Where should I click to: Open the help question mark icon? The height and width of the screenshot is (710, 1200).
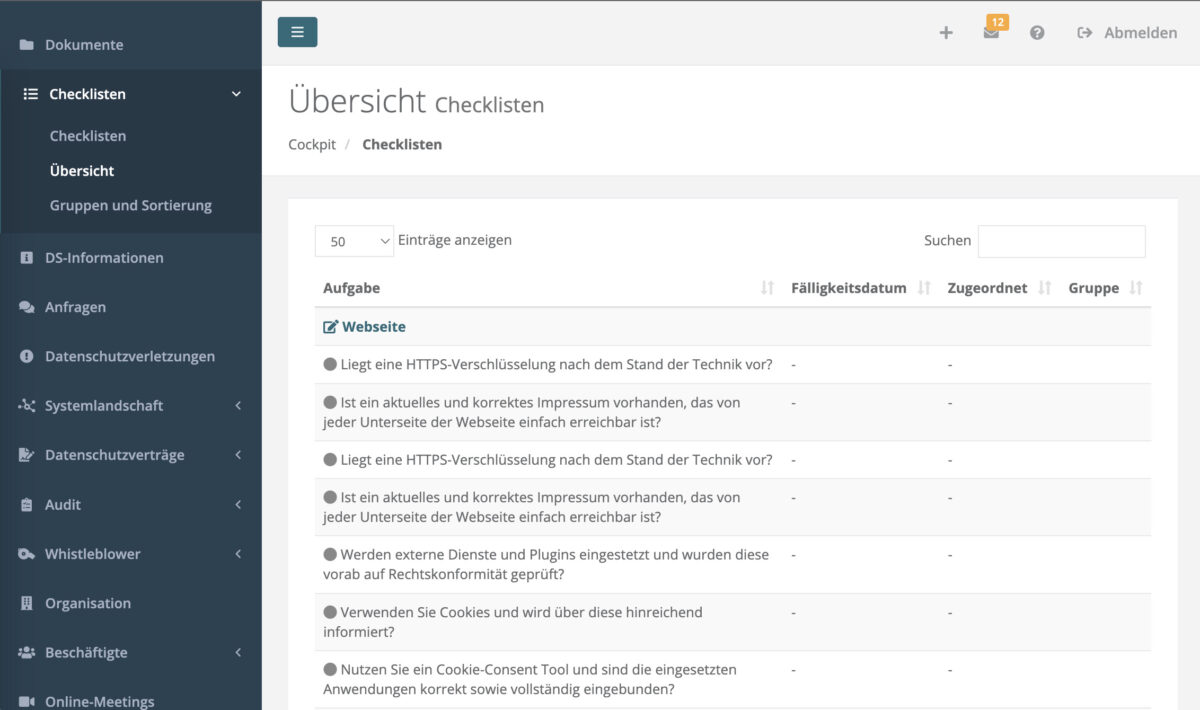coord(1037,32)
